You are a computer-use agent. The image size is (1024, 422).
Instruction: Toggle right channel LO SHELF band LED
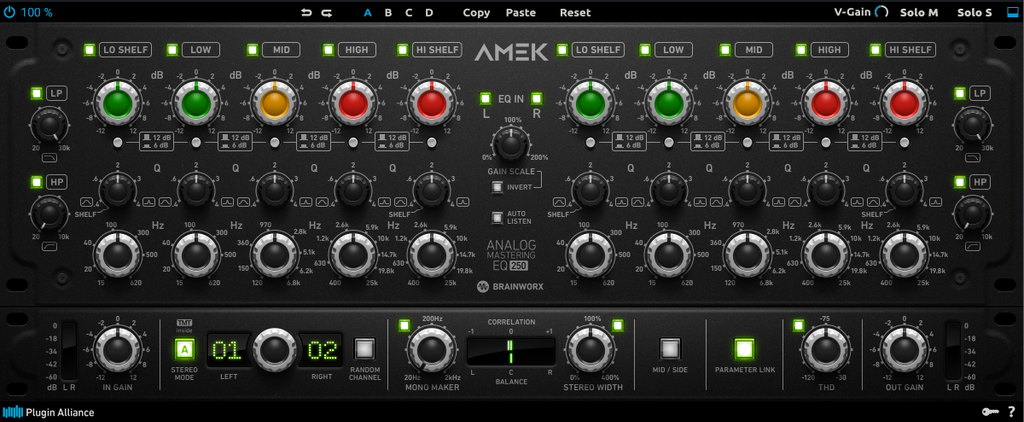tap(562, 50)
